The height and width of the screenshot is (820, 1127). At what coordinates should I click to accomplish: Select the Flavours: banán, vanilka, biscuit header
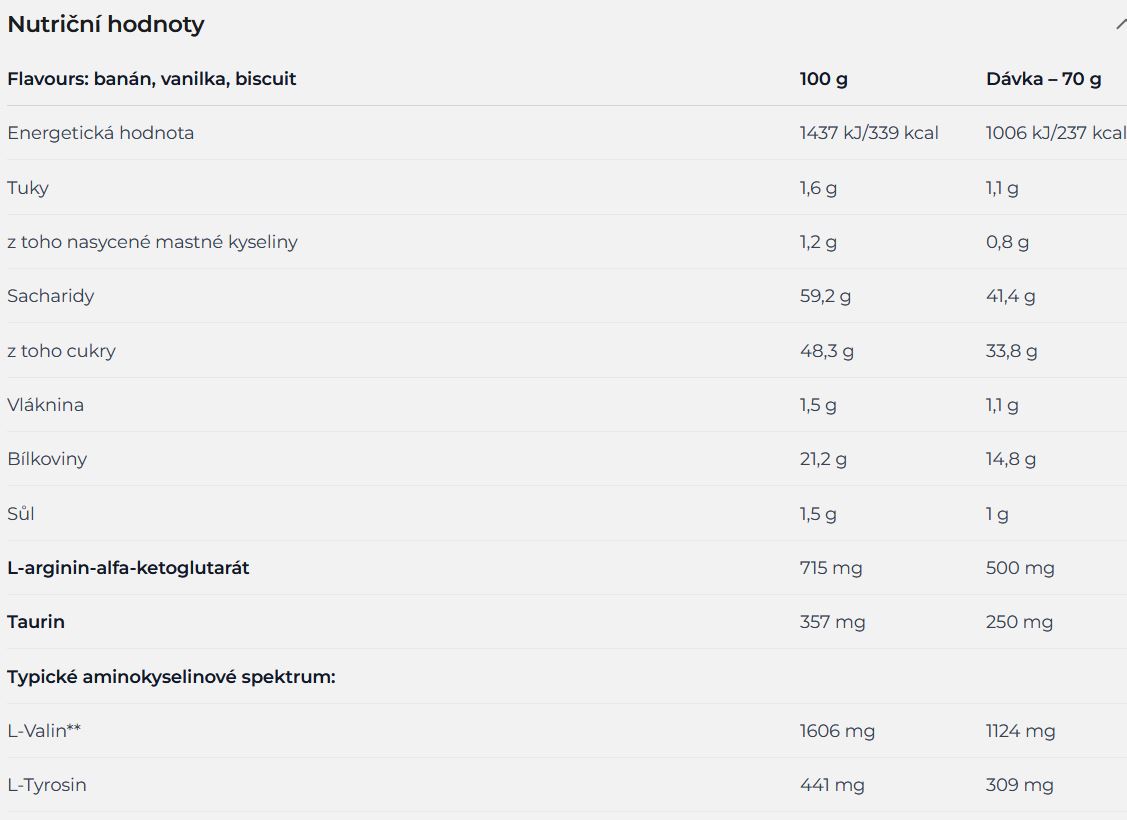coord(152,79)
